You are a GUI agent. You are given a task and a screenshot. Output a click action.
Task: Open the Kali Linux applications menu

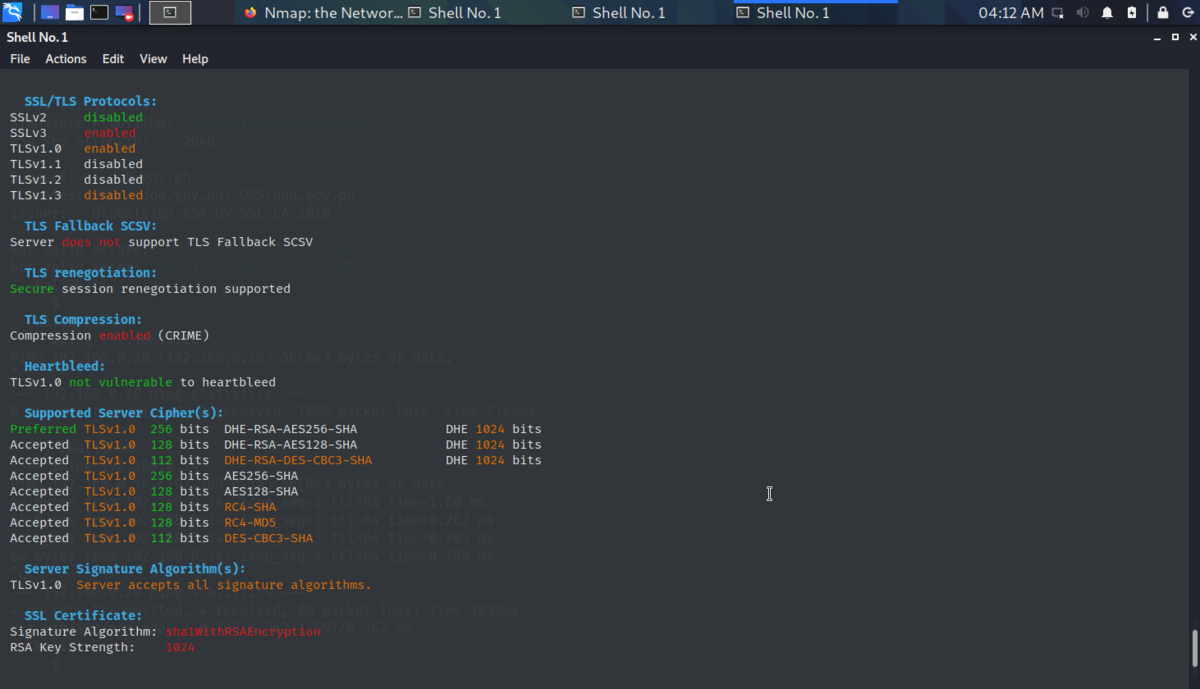(14, 13)
